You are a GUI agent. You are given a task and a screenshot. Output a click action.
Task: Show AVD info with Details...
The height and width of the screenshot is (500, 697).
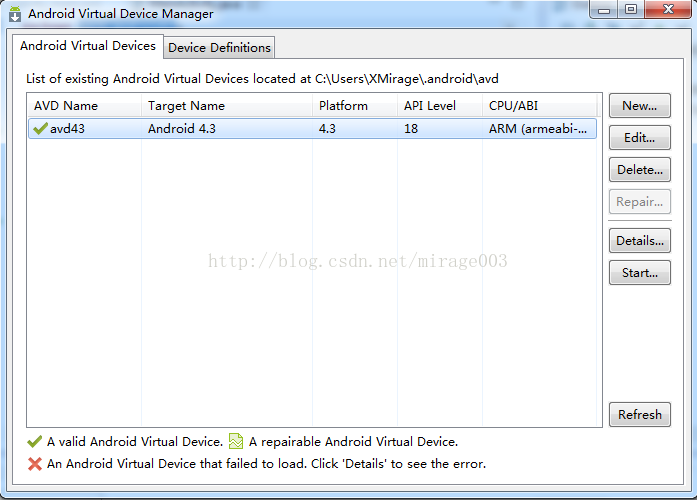[x=640, y=241]
